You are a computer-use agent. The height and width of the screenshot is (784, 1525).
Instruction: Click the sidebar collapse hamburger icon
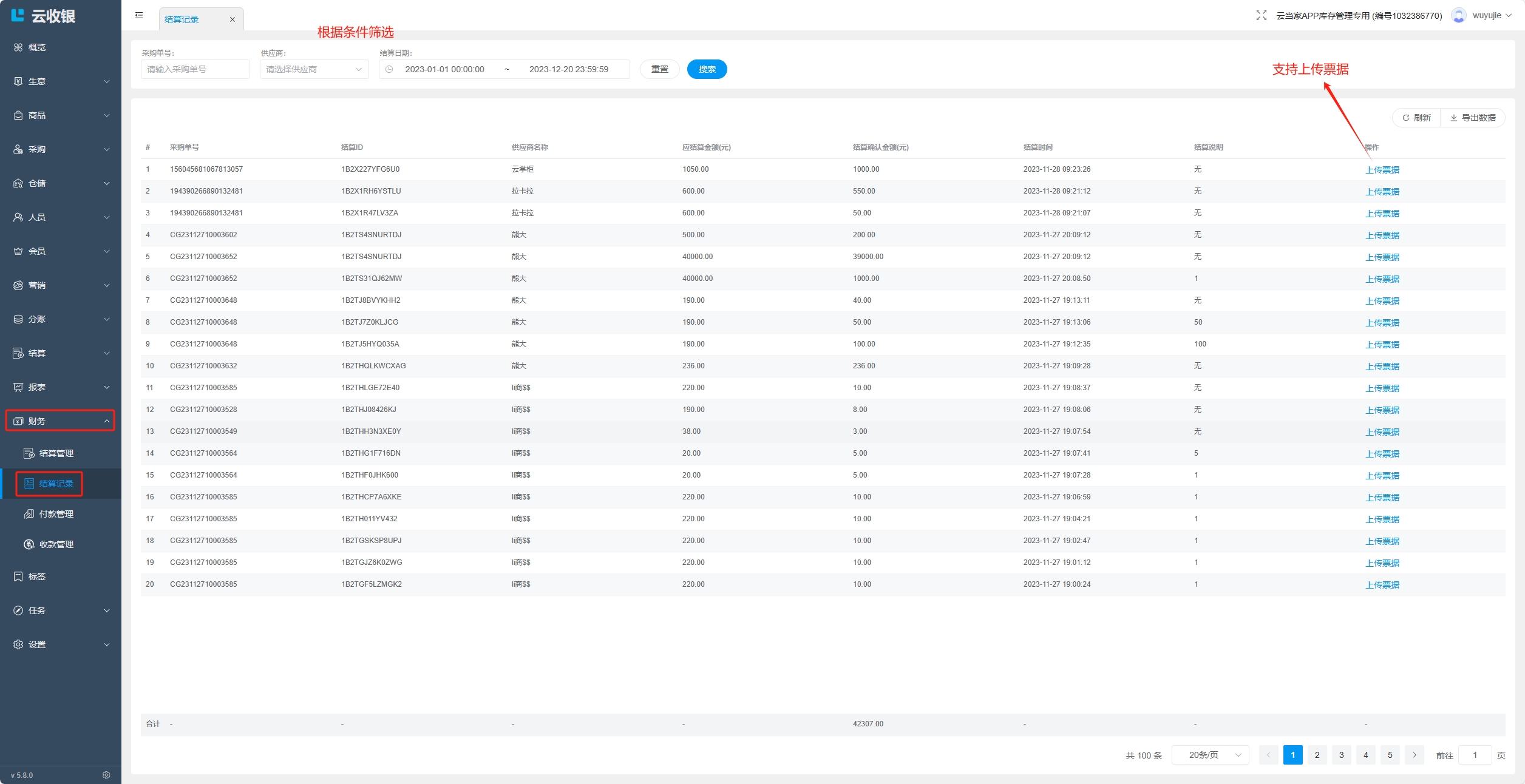[x=139, y=15]
